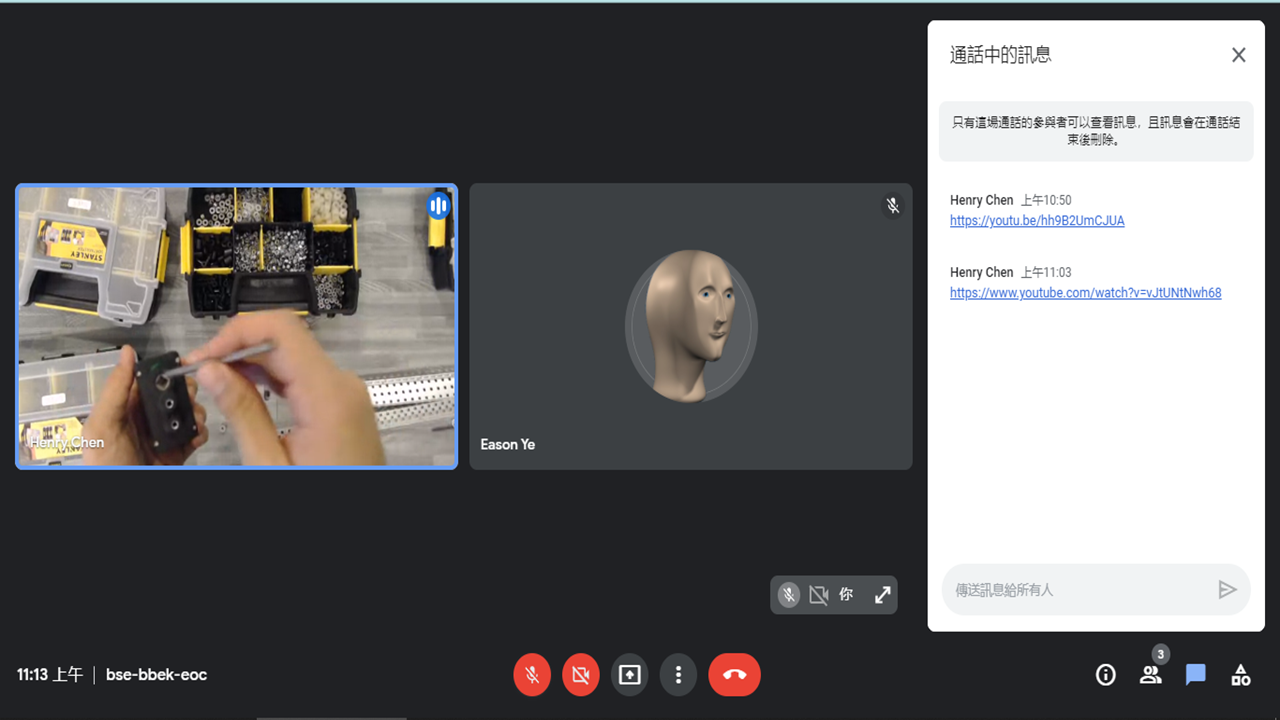This screenshot has height=720, width=1280.
Task: Click the message input field
Action: click(1075, 590)
